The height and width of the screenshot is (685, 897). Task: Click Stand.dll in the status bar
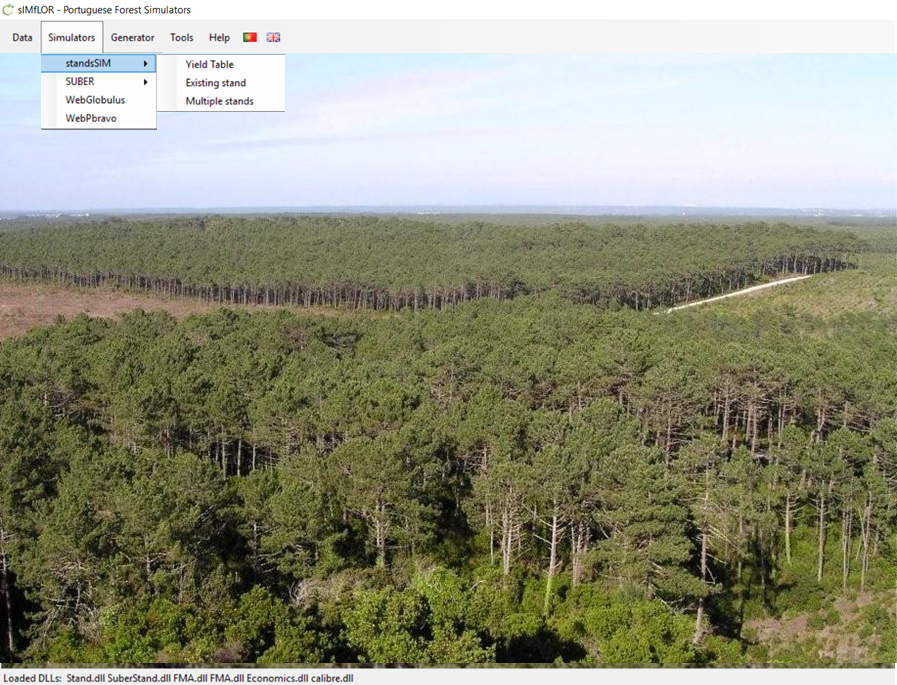pos(86,679)
